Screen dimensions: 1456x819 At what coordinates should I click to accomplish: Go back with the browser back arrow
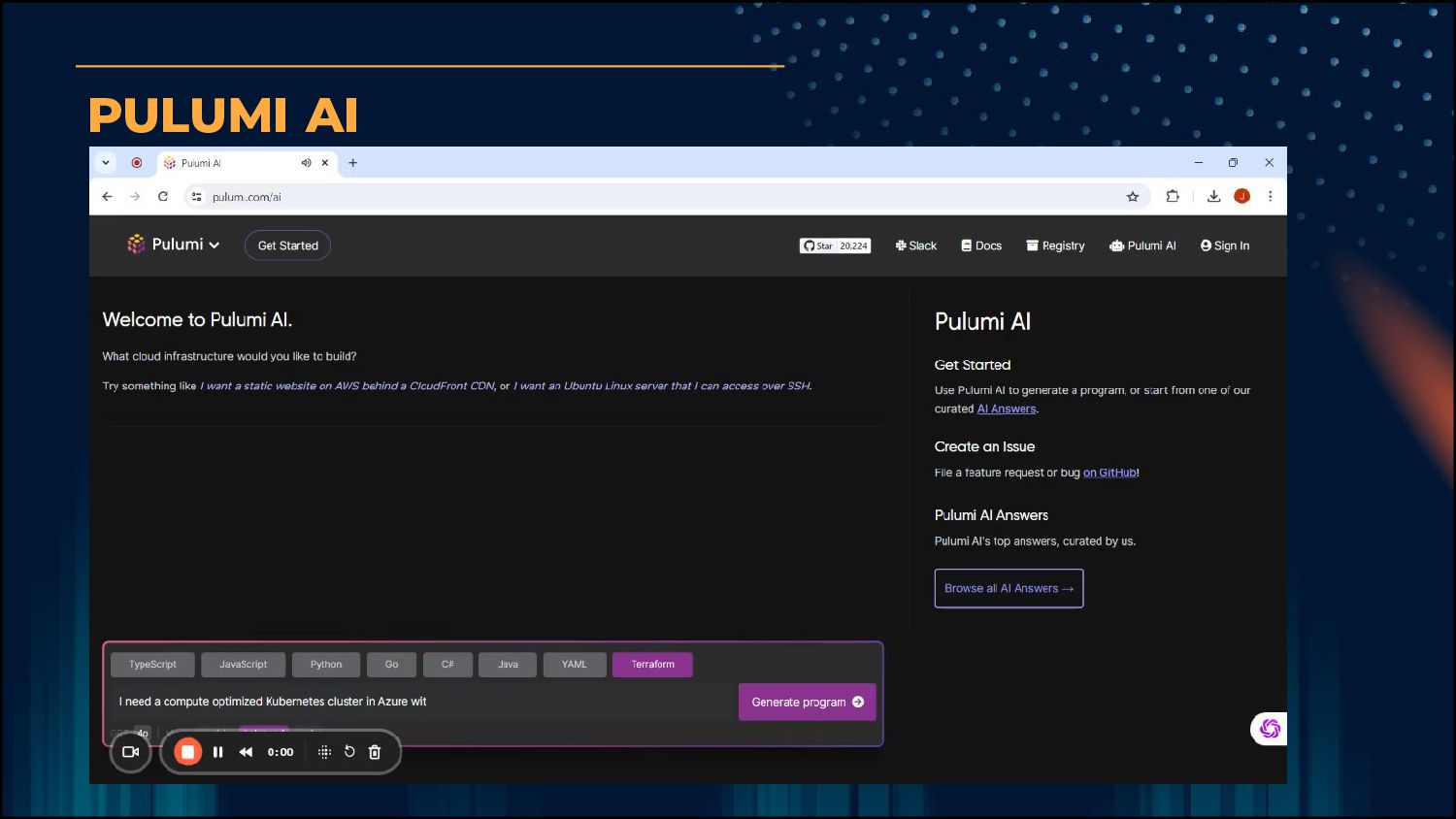[107, 197]
